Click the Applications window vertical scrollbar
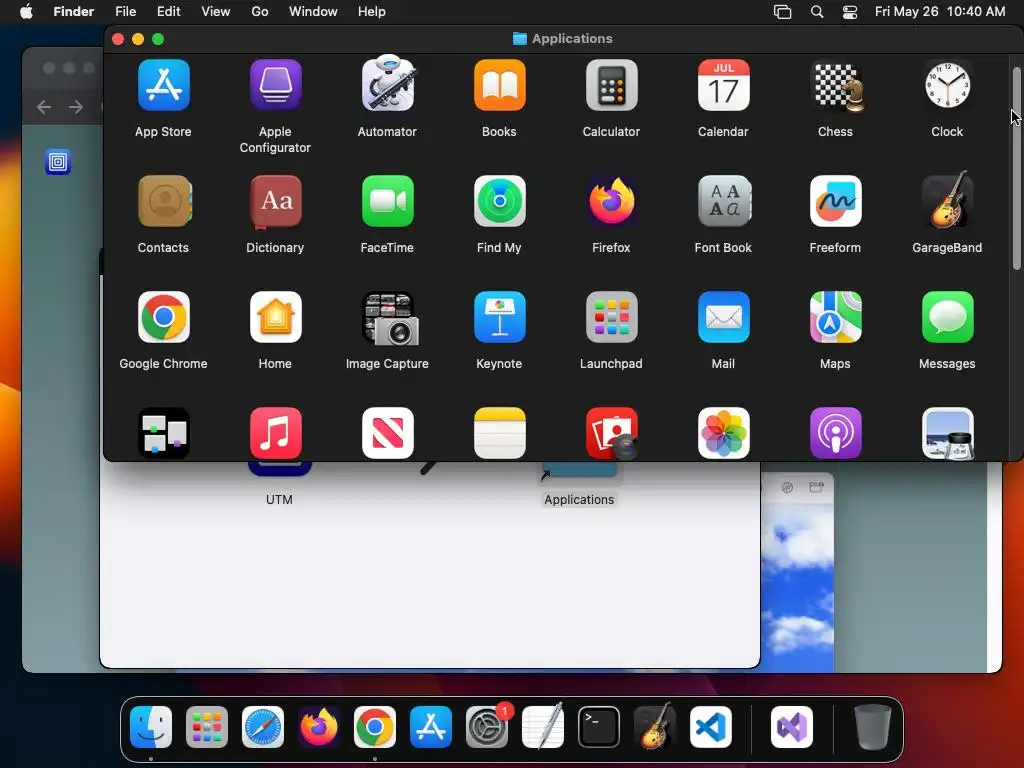 (x=1016, y=168)
